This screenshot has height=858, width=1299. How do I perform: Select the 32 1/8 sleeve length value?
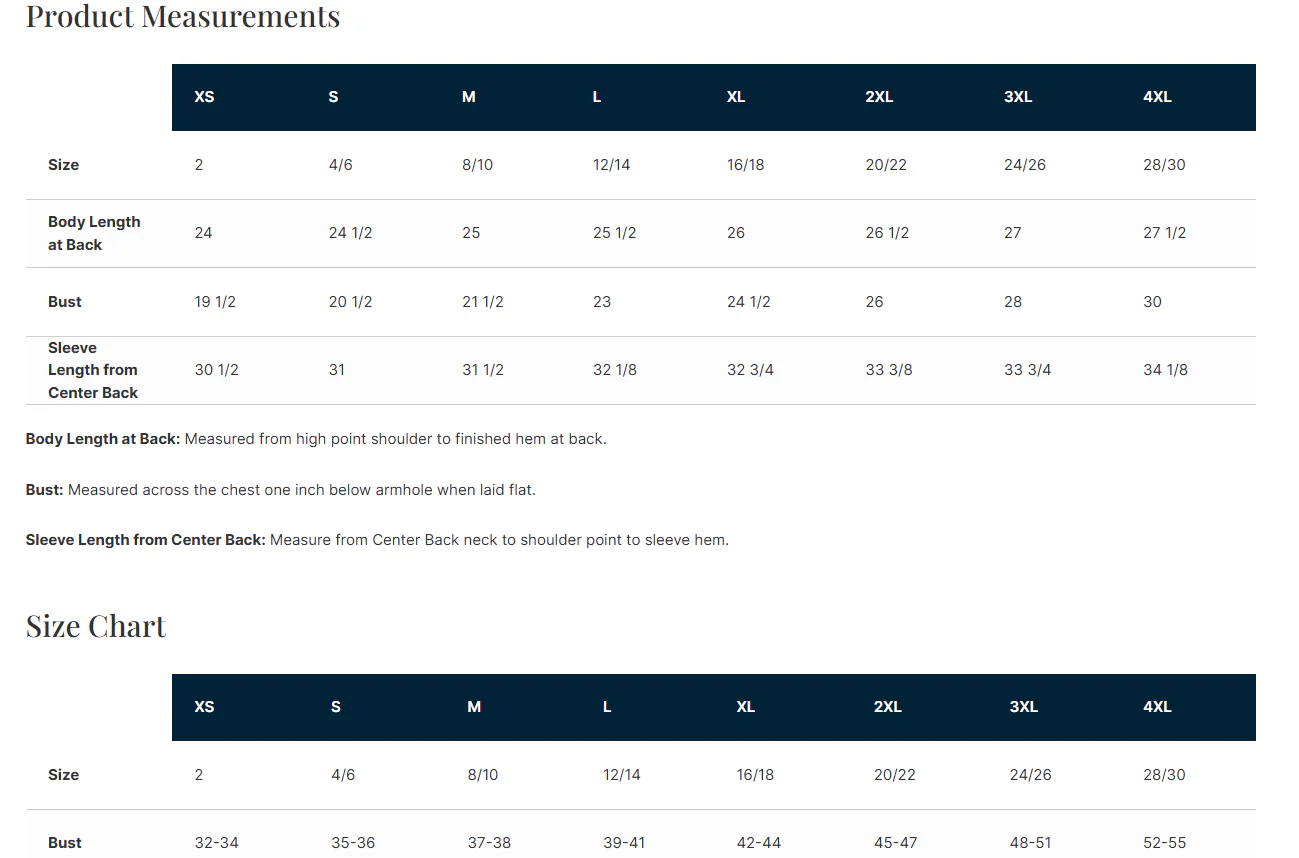point(615,370)
